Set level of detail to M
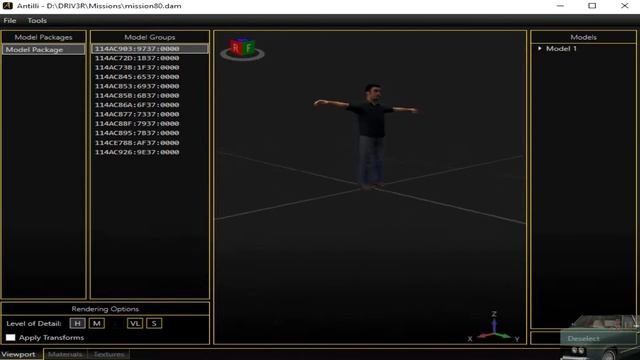 tap(97, 323)
